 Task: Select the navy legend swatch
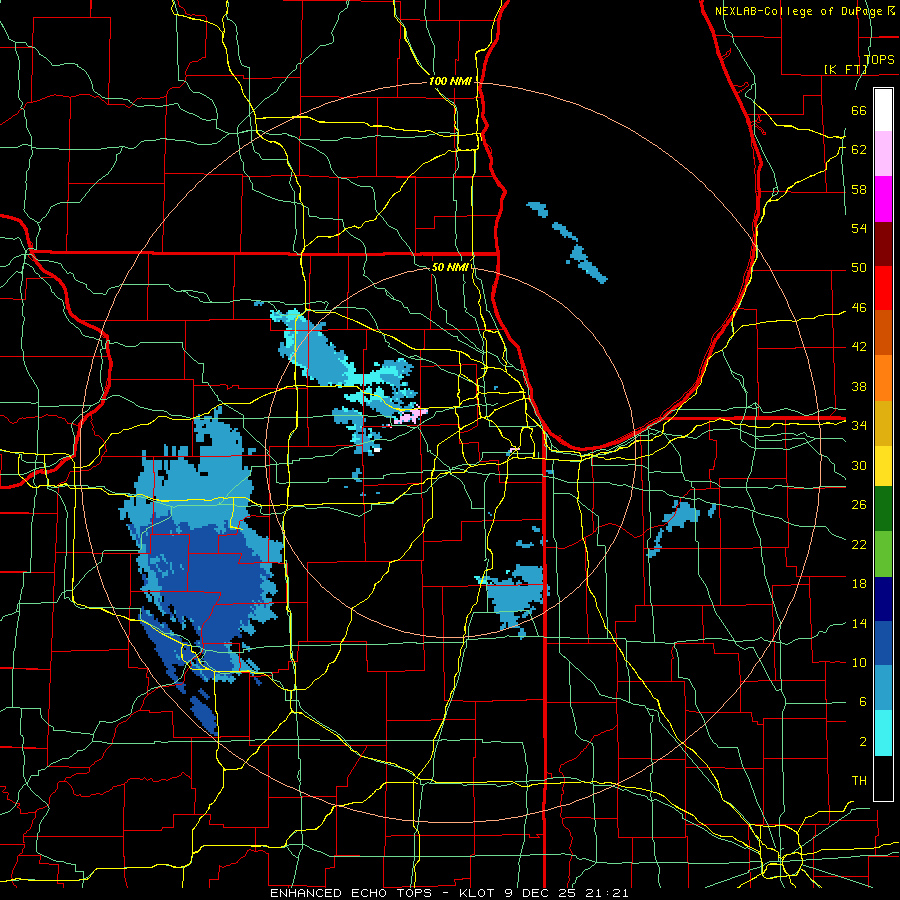pos(883,599)
